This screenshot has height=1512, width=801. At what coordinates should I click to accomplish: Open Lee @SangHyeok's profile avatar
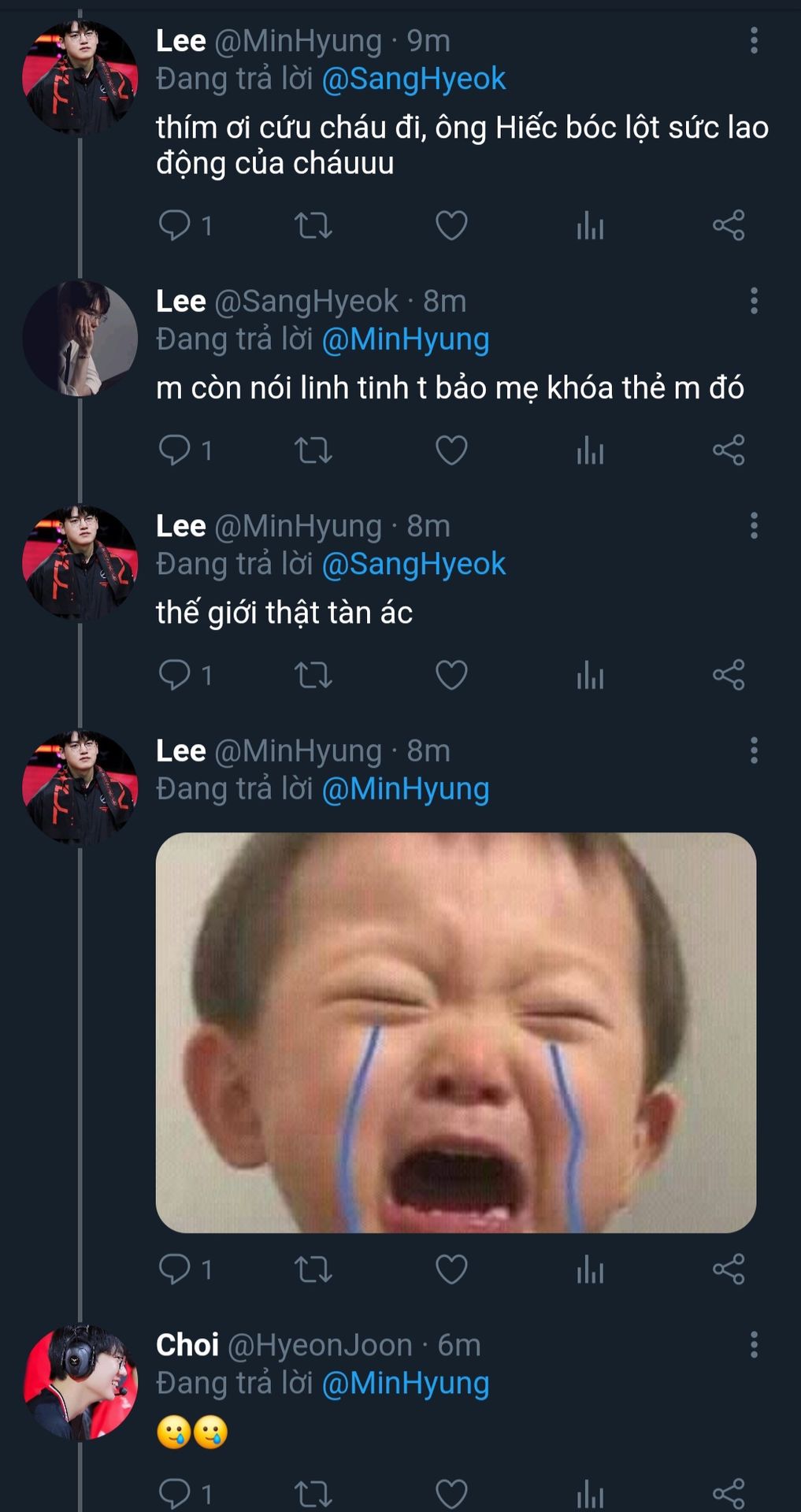click(80, 338)
